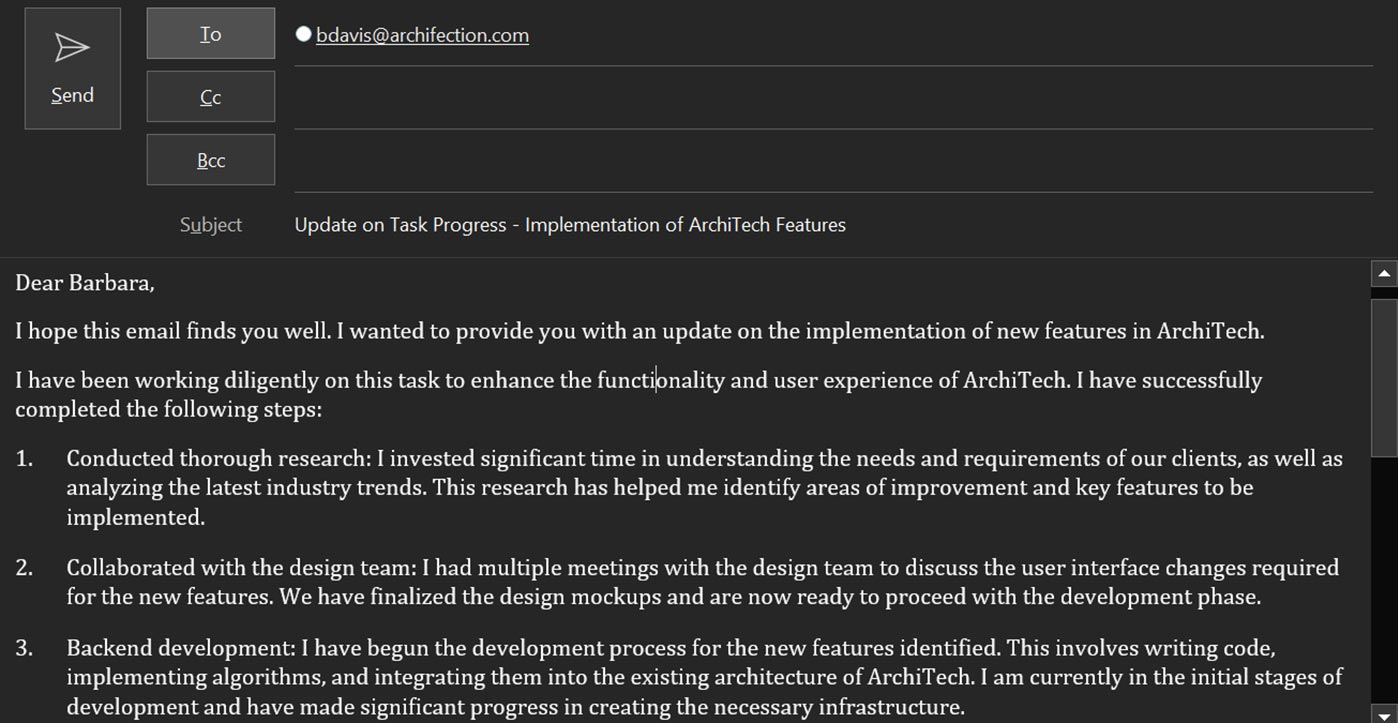The image size is (1398, 723).
Task: Click the scroll-up arrow of message body
Action: pos(1385,272)
